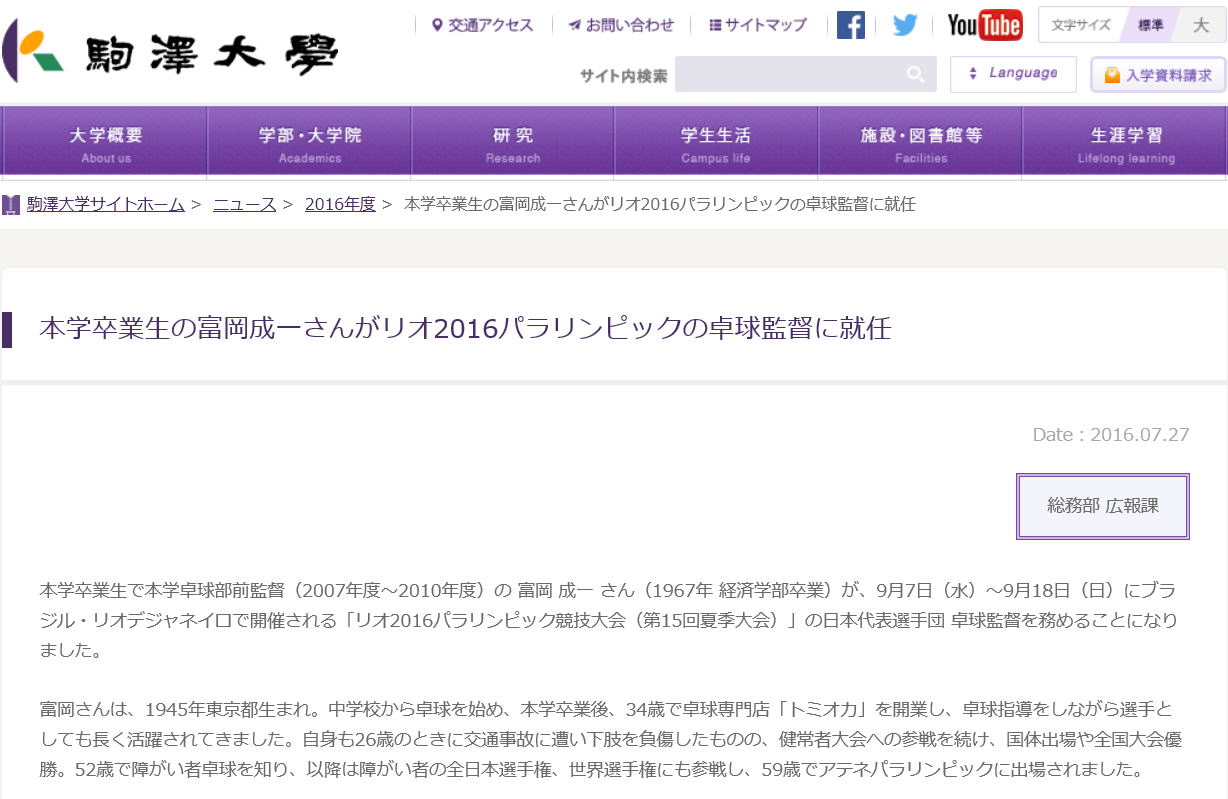Focus the サイト内検索 search field
The width and height of the screenshot is (1228, 799).
[788, 74]
